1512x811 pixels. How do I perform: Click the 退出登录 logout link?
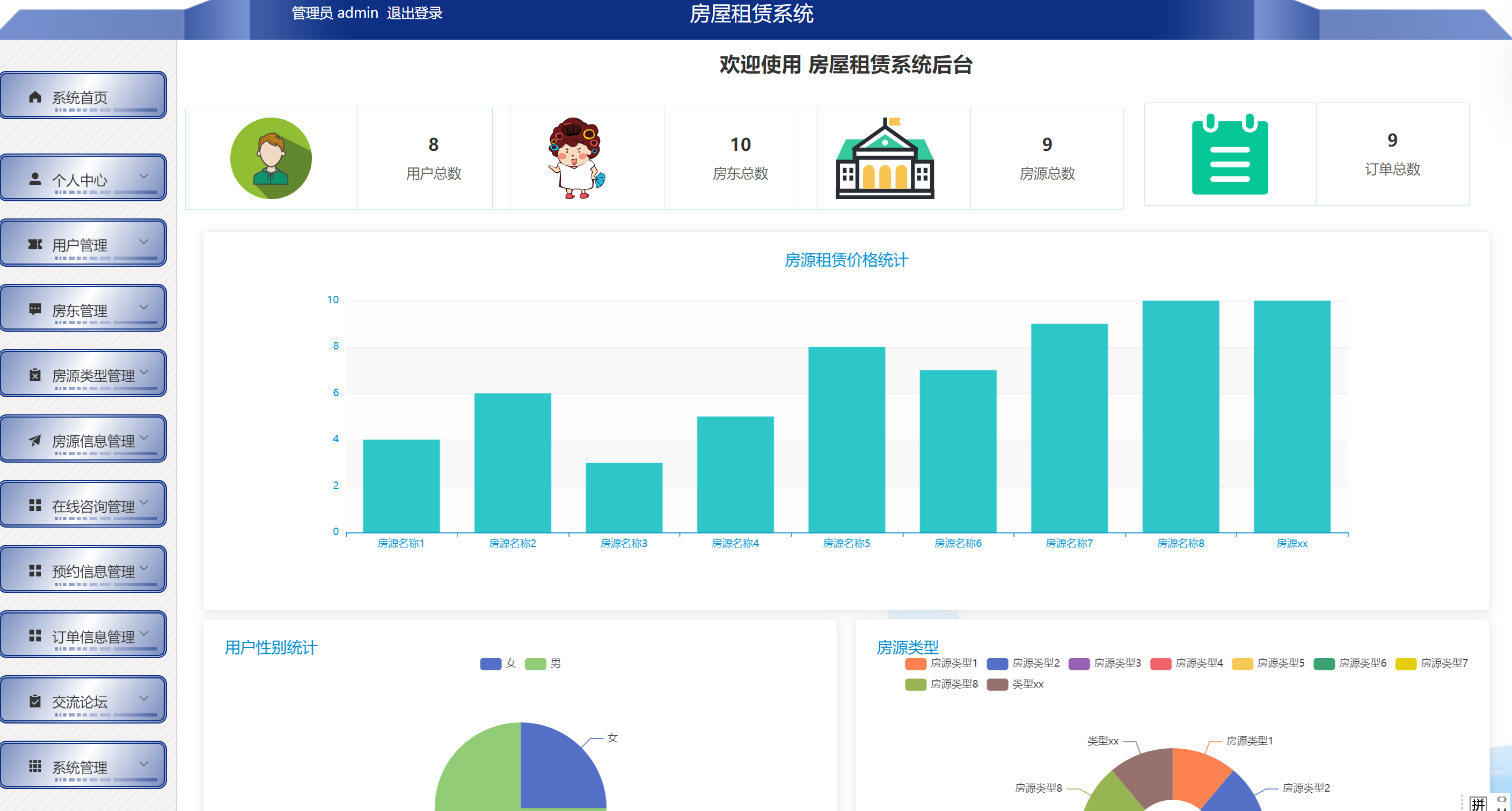click(x=414, y=13)
